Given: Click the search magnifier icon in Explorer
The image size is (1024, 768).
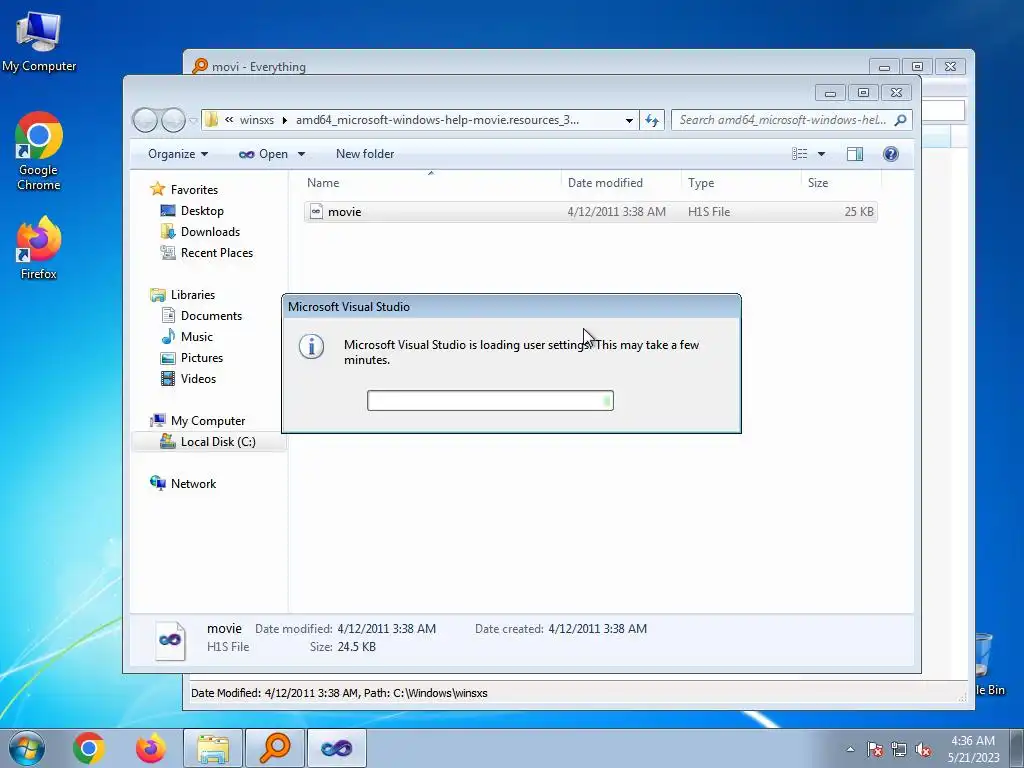Looking at the screenshot, I should pos(901,120).
